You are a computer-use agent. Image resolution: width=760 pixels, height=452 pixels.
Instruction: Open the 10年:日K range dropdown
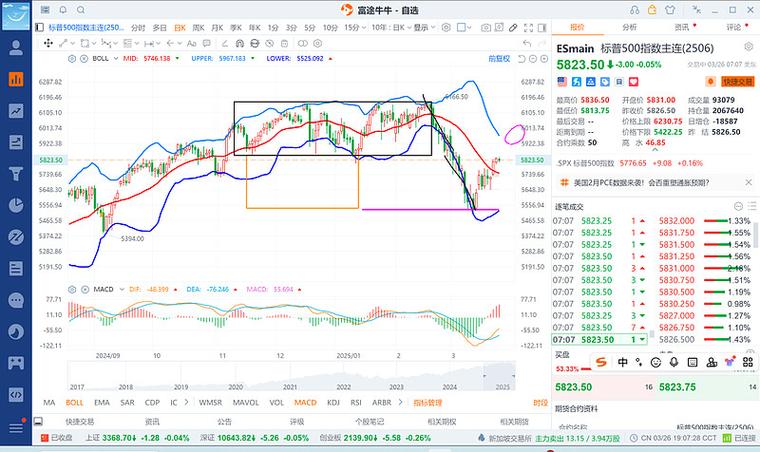coord(392,28)
